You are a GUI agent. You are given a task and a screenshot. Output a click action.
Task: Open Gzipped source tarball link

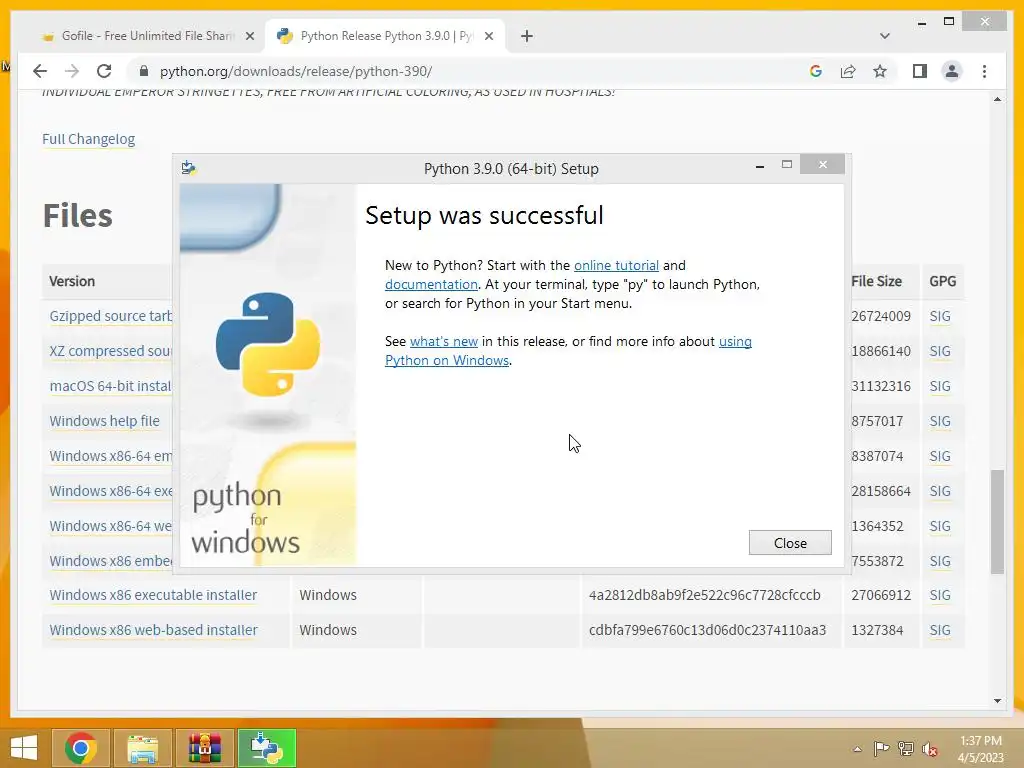(x=110, y=316)
